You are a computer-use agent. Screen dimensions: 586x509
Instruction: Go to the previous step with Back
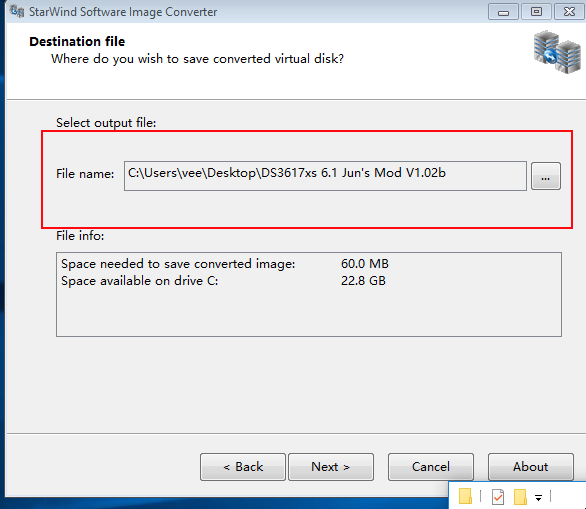[x=243, y=467]
